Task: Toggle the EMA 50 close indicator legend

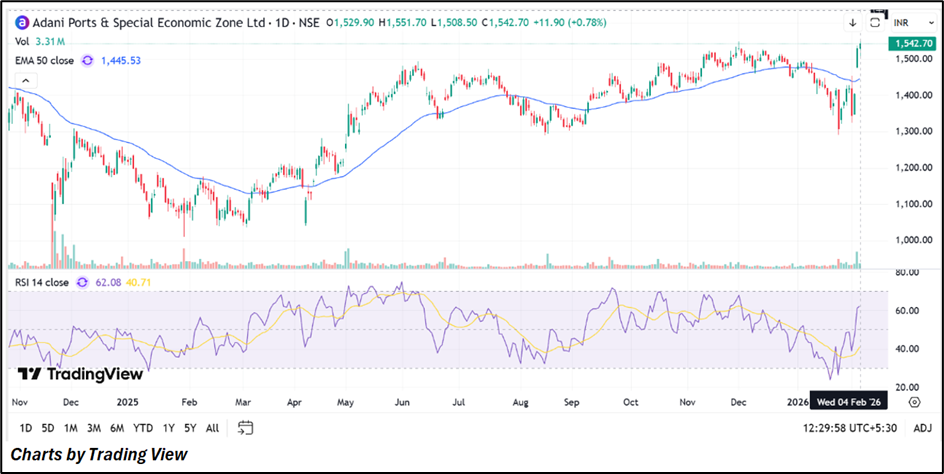Action: (x=44, y=61)
